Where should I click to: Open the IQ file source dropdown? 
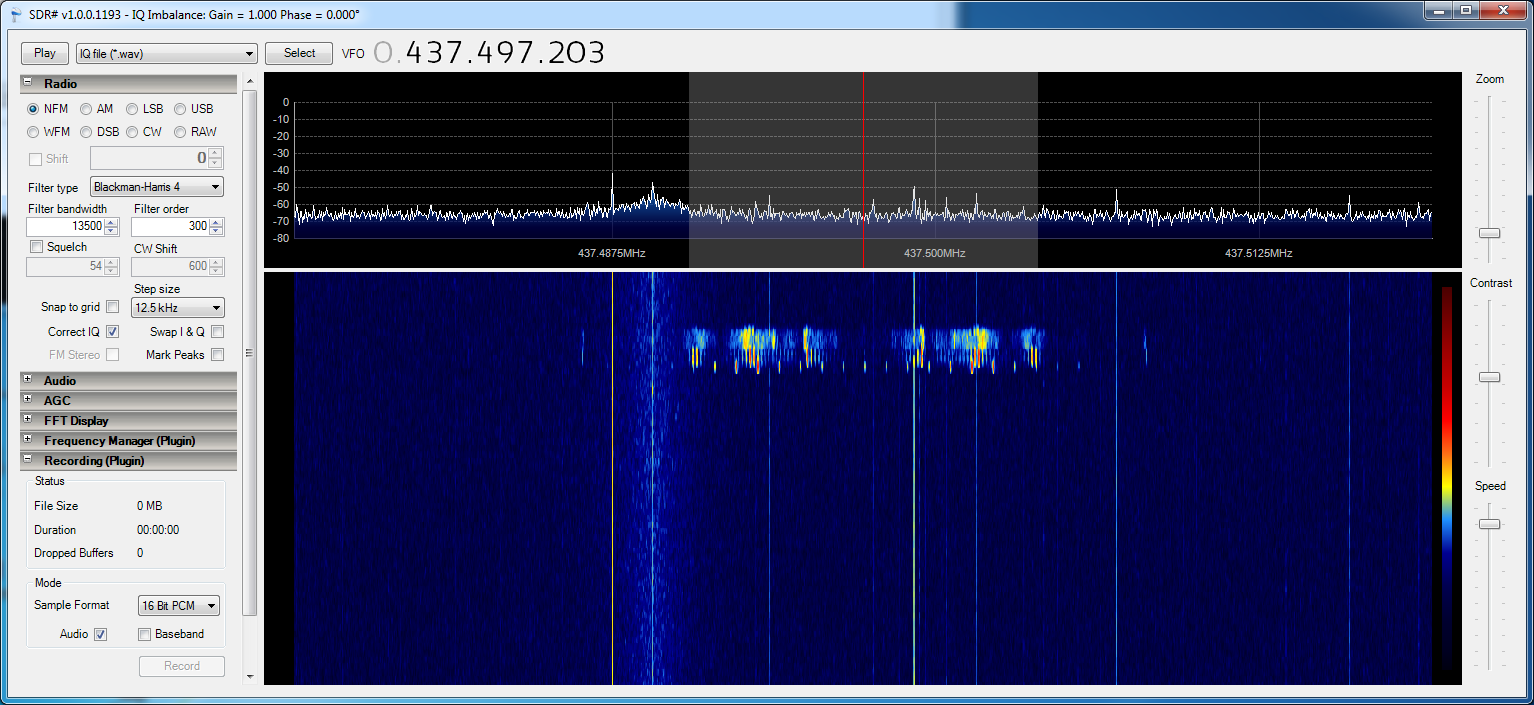[x=167, y=54]
